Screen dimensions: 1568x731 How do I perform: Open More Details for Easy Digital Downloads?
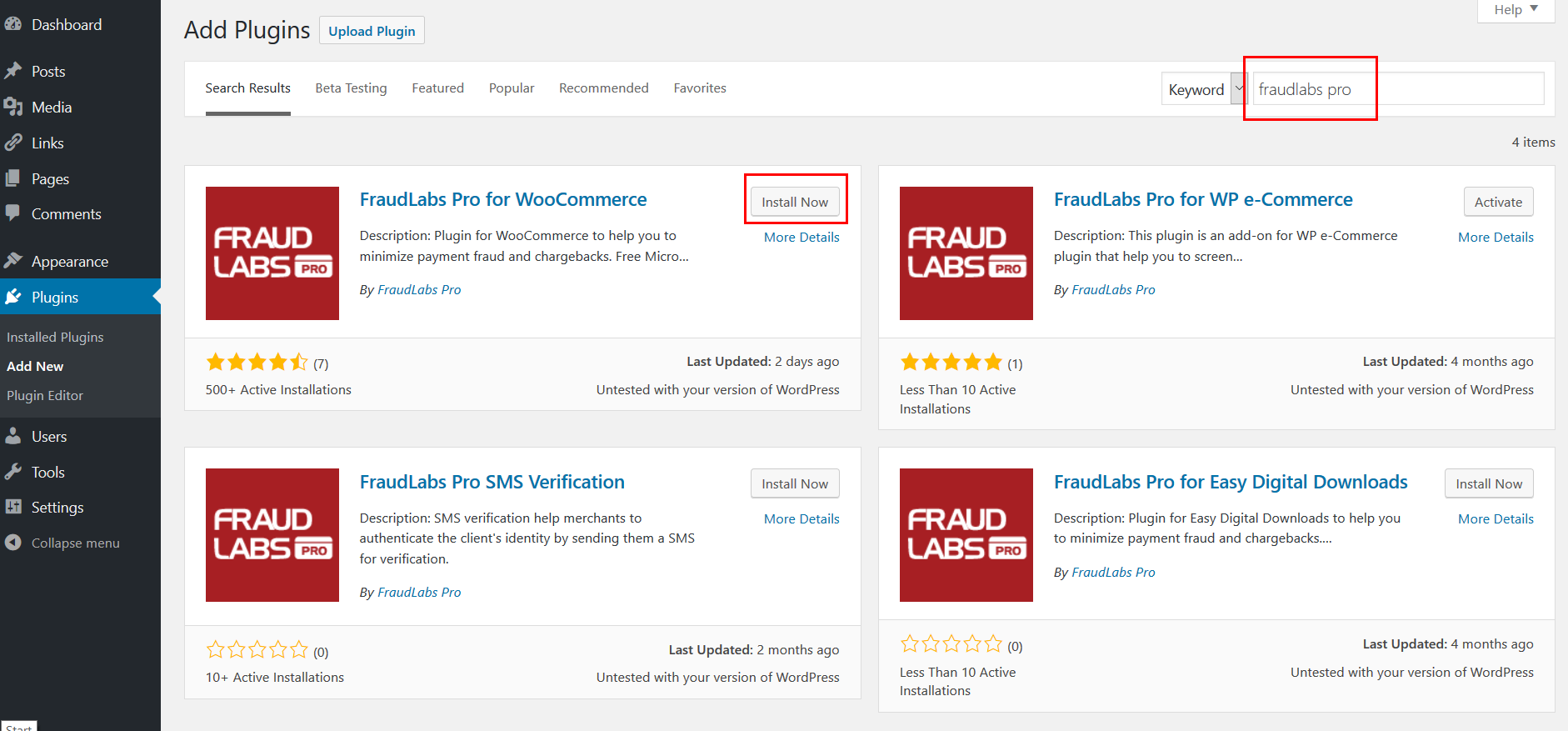click(1496, 518)
